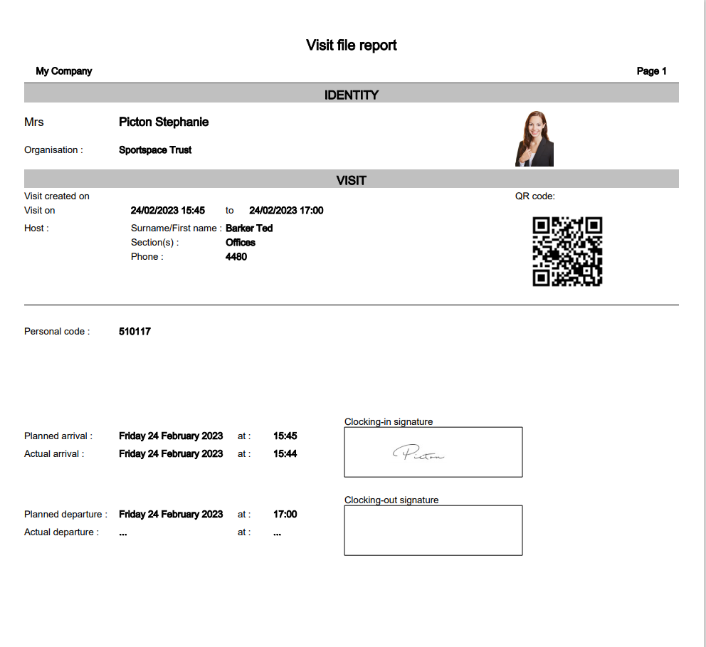Select planned arrival time '15:45'

pyautogui.click(x=285, y=436)
